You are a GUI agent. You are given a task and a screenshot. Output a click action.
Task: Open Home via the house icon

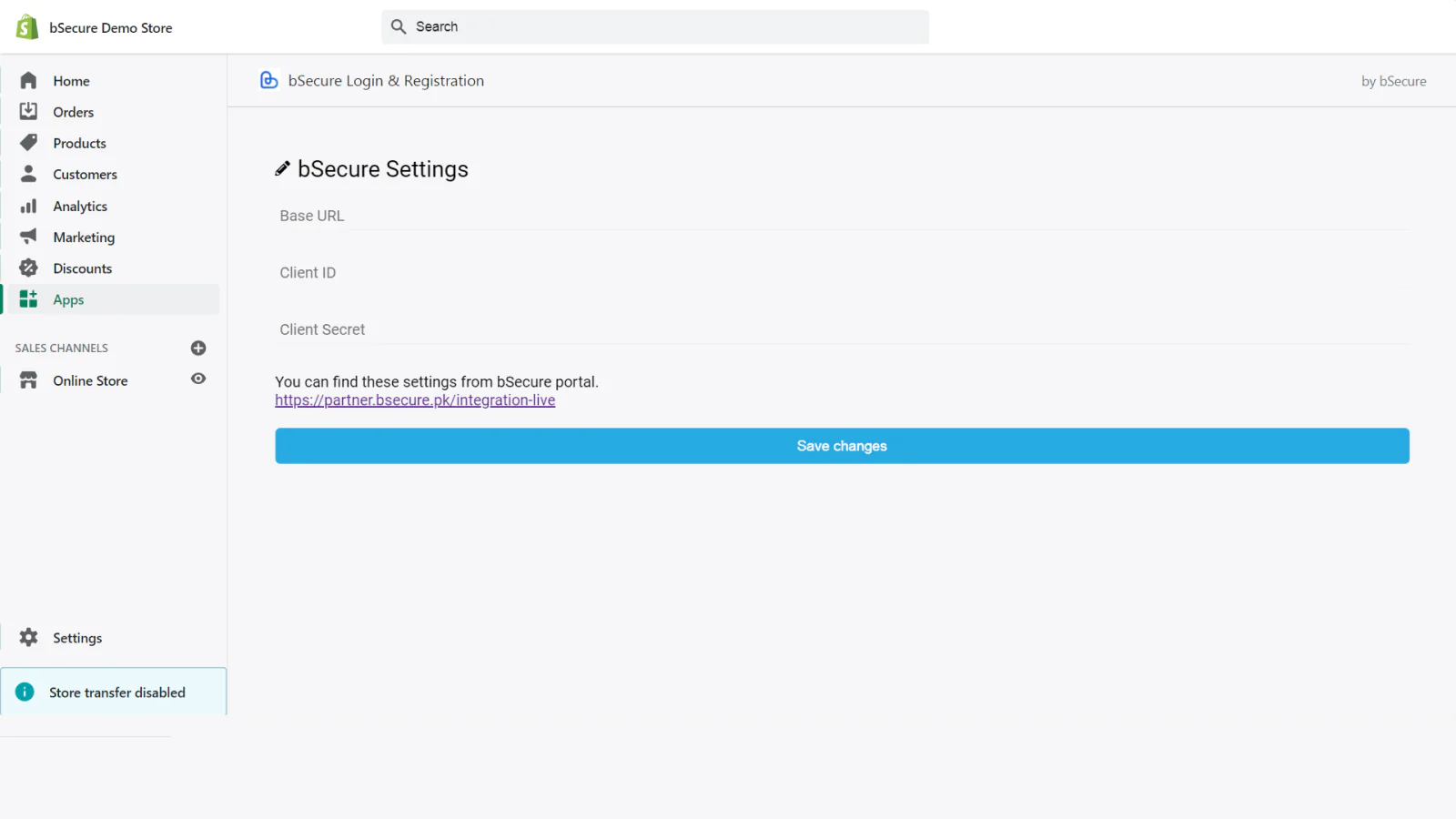[28, 81]
